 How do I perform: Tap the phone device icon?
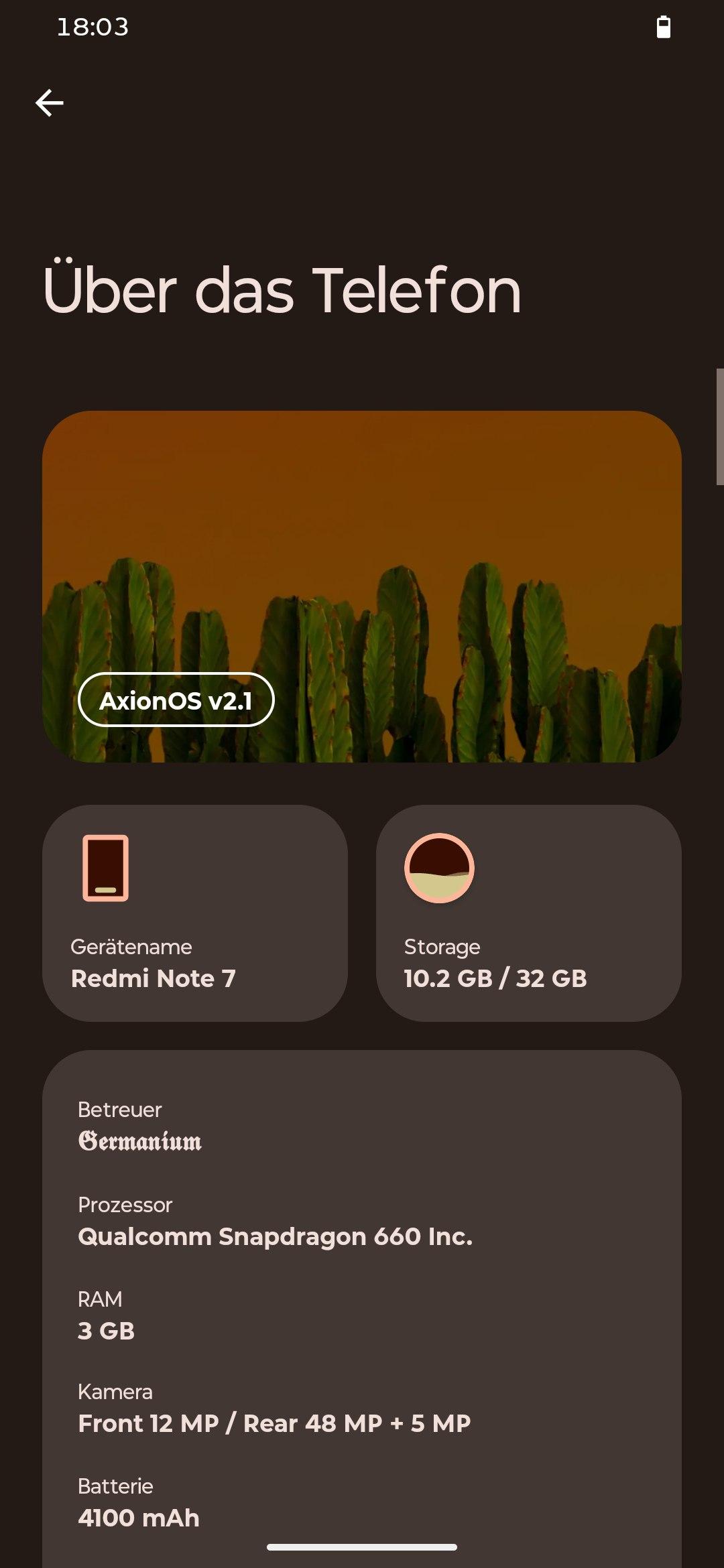pos(105,868)
